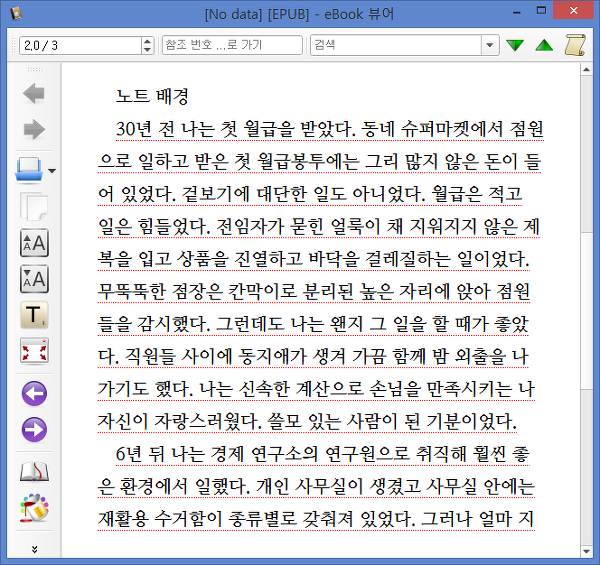Find previous with the green up arrow
600x565 pixels.
[544, 45]
